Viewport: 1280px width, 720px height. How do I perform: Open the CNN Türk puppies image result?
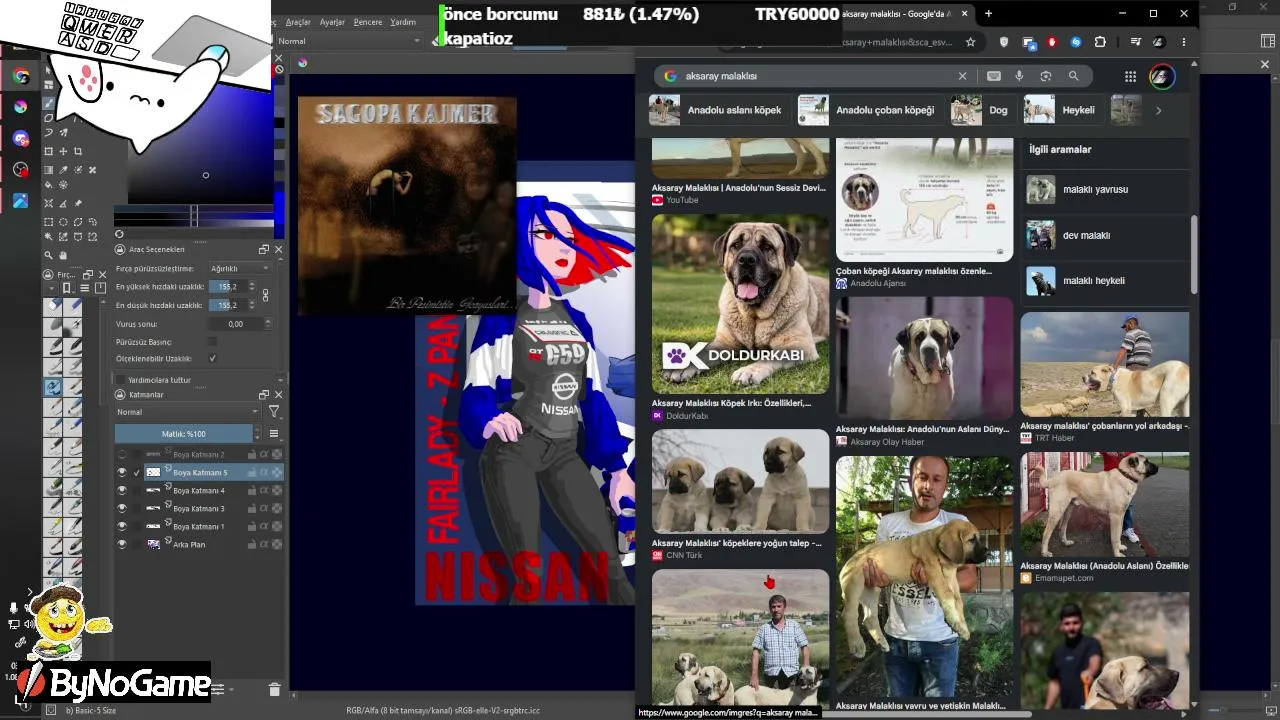click(740, 481)
